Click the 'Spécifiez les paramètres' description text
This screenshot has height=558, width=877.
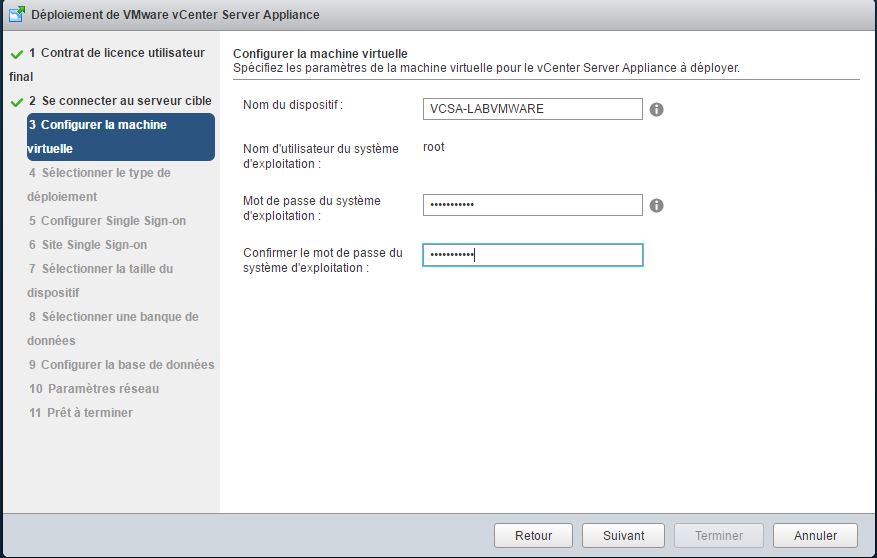[486, 68]
